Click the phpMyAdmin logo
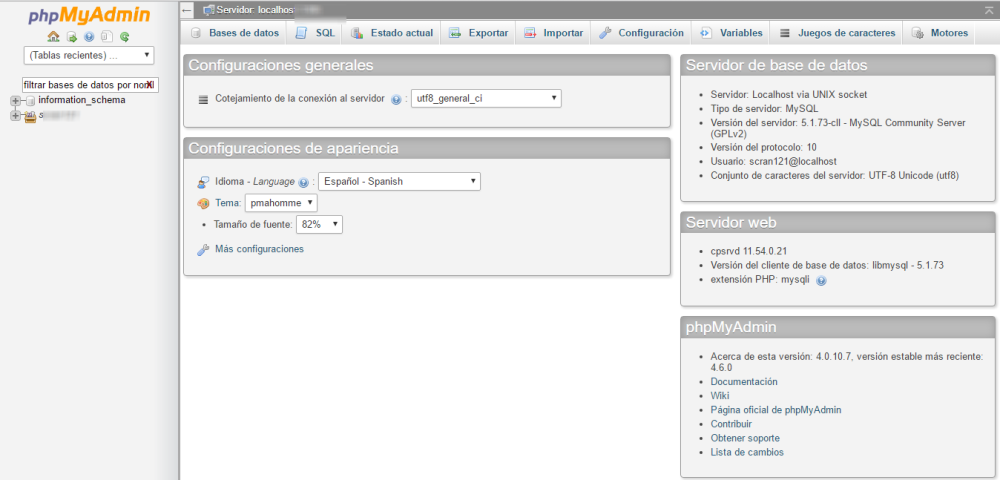This screenshot has height=480, width=1000. pos(89,16)
